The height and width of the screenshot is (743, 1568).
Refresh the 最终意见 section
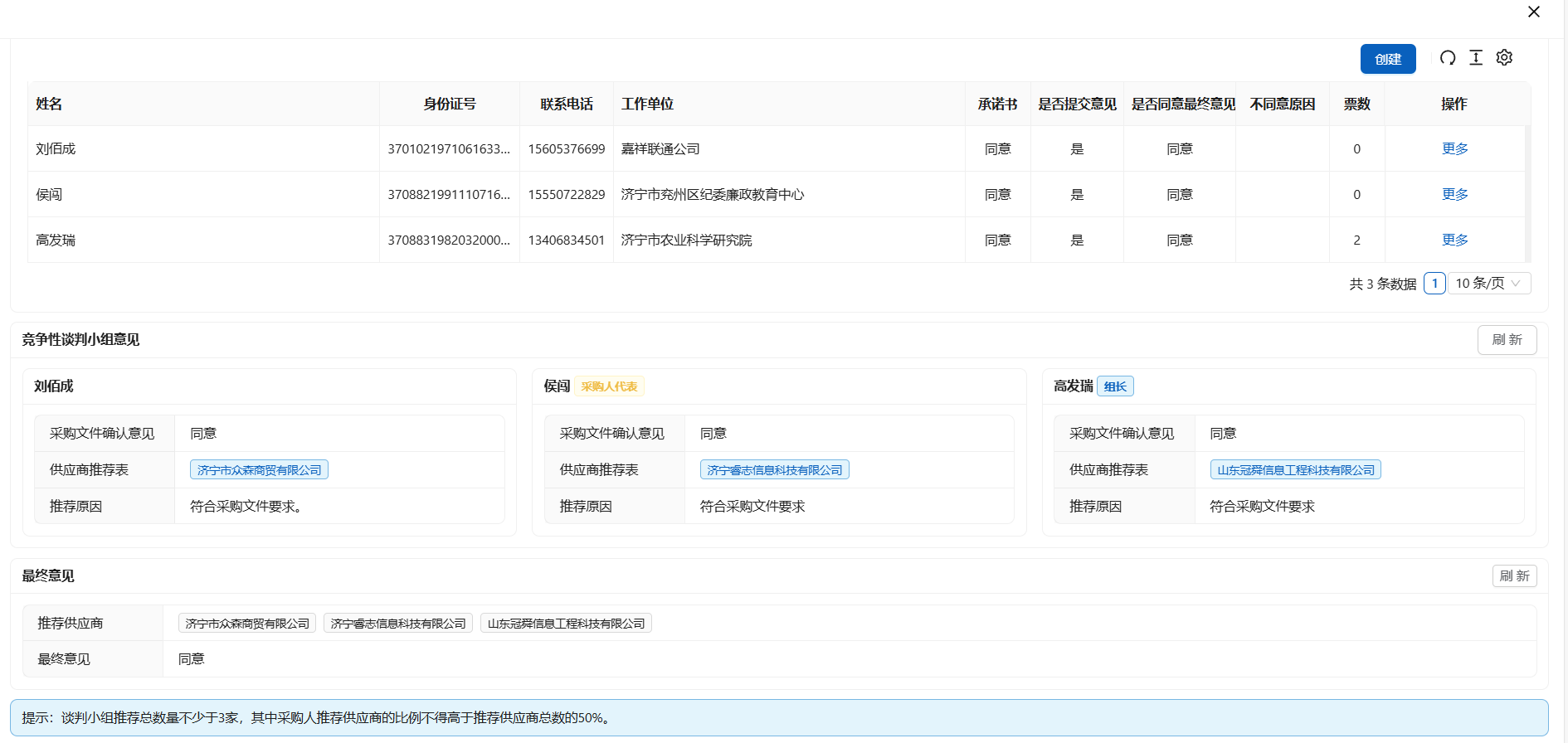1514,576
